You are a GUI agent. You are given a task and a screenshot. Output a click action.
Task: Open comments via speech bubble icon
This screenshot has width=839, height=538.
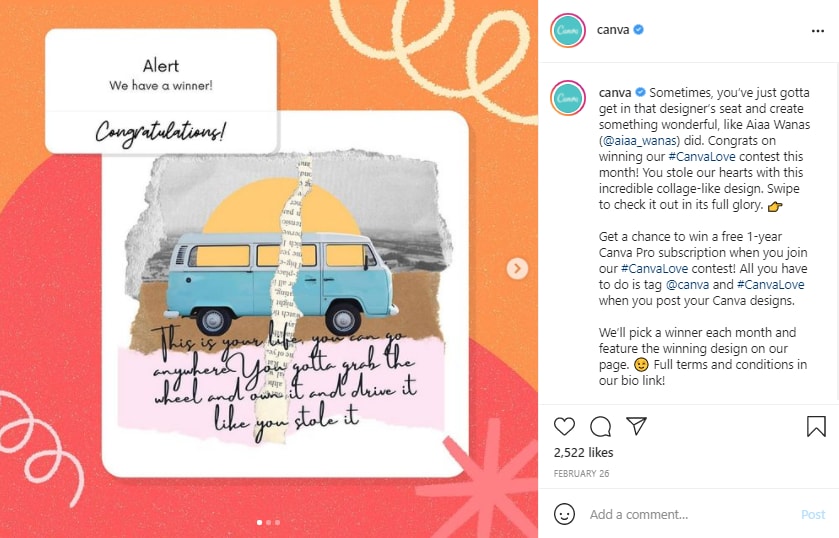(600, 426)
